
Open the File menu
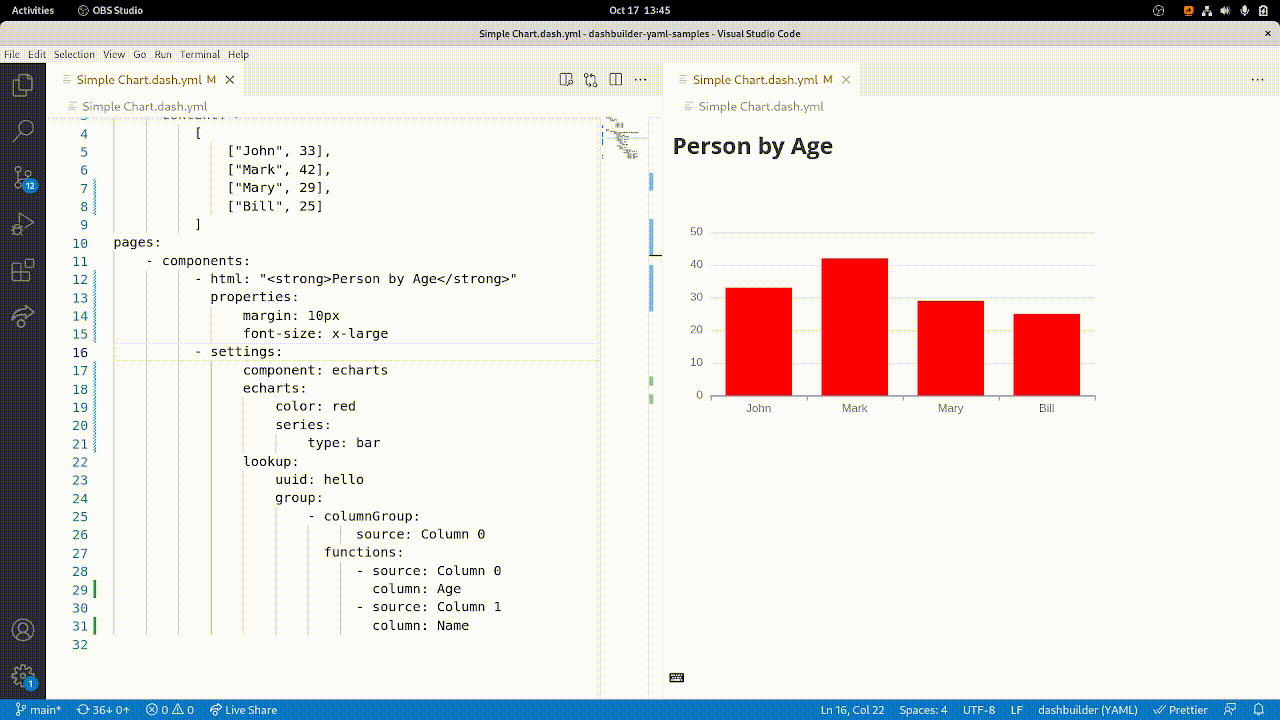(x=12, y=54)
